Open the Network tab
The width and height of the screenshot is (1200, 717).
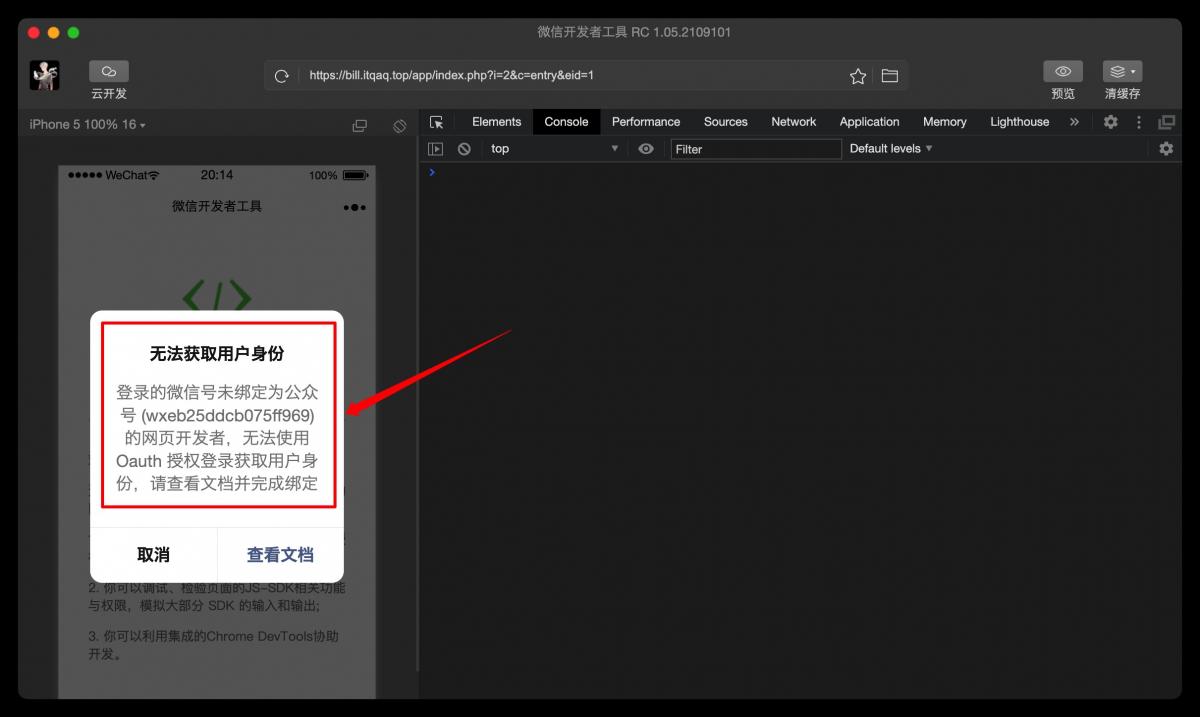pos(794,122)
